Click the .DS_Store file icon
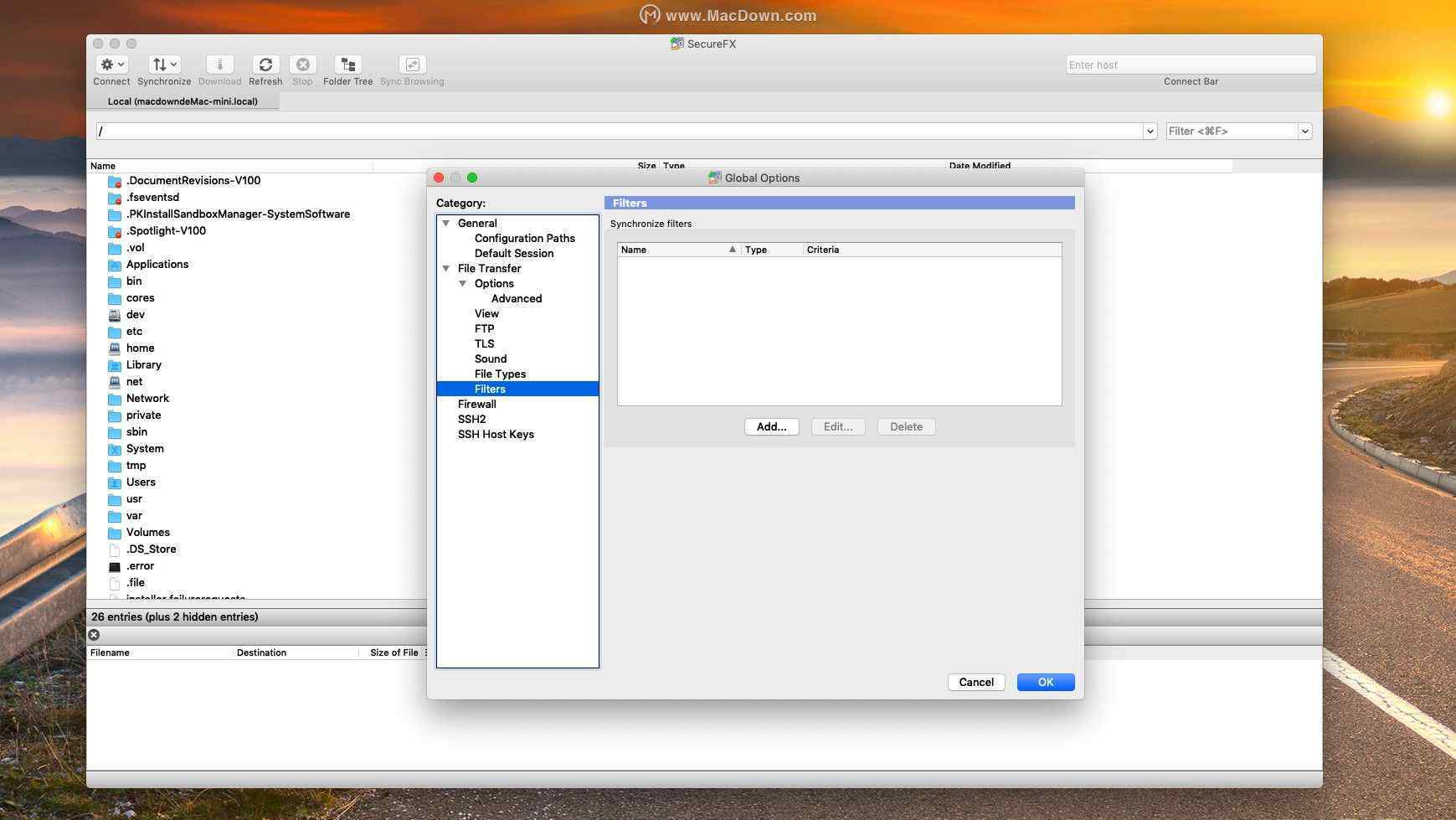This screenshot has width=1456, height=820. pos(115,549)
